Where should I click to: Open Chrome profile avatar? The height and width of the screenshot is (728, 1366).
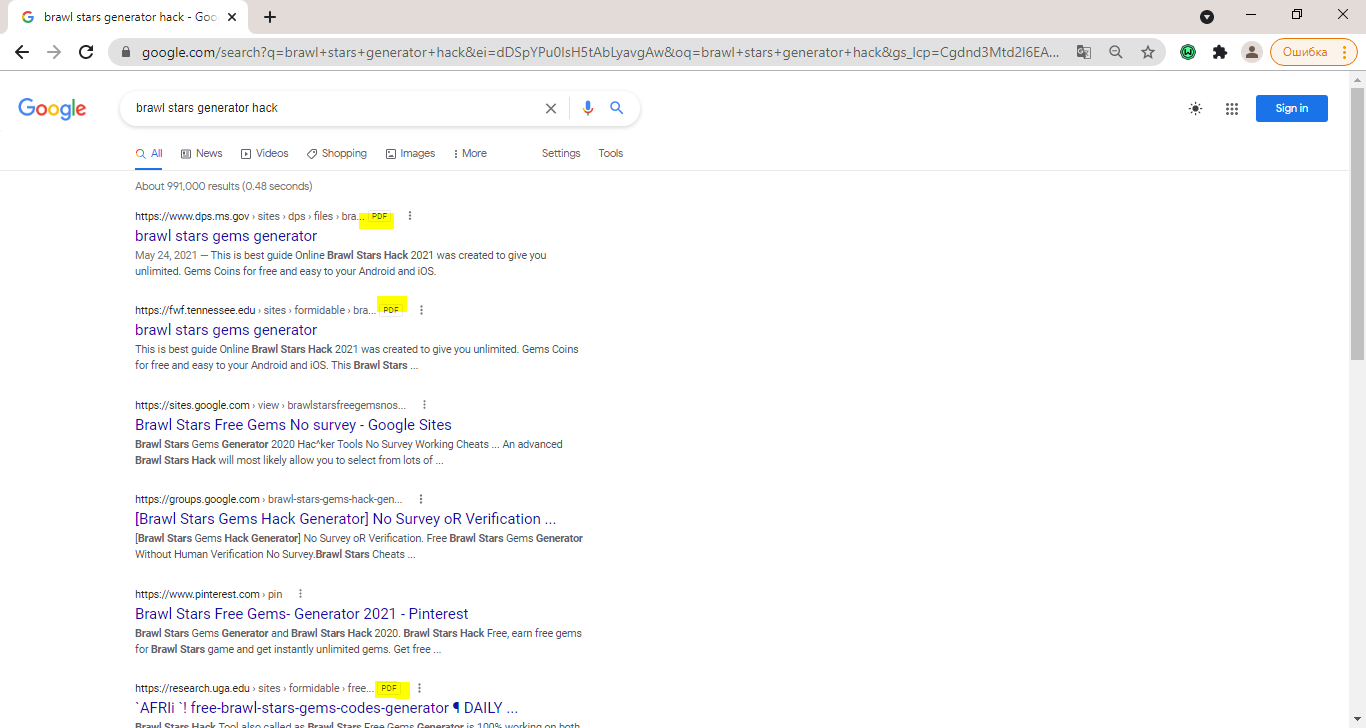pos(1251,52)
